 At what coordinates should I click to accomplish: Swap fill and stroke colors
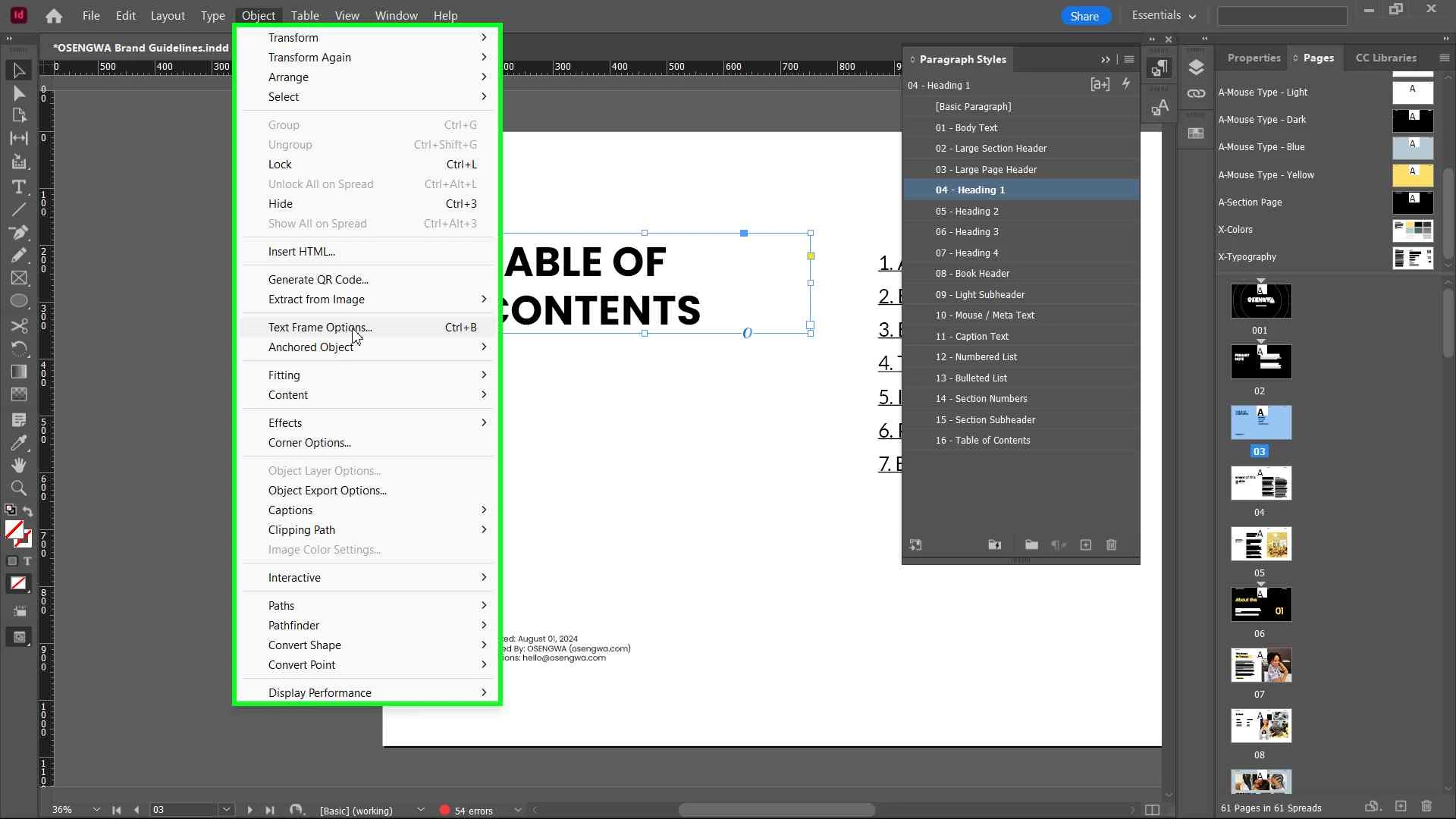(28, 511)
